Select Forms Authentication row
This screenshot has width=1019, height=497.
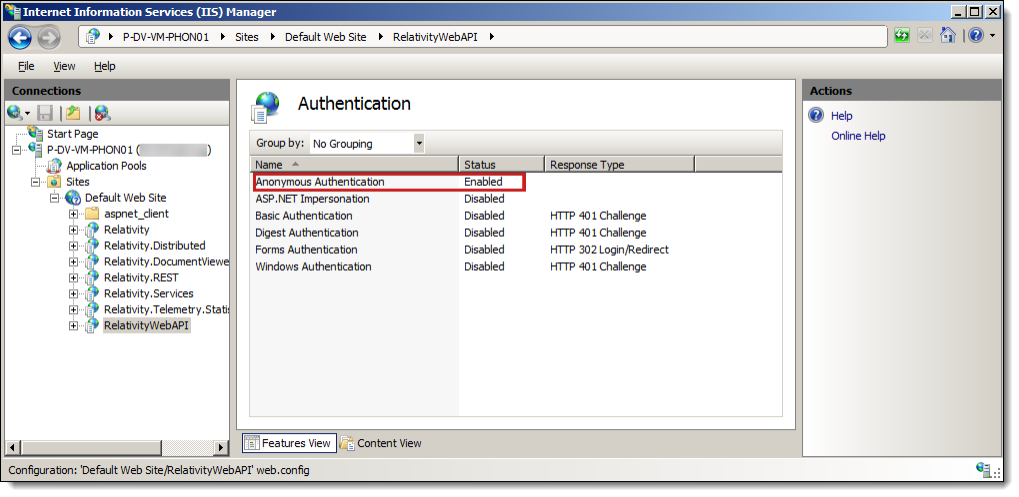coord(516,249)
